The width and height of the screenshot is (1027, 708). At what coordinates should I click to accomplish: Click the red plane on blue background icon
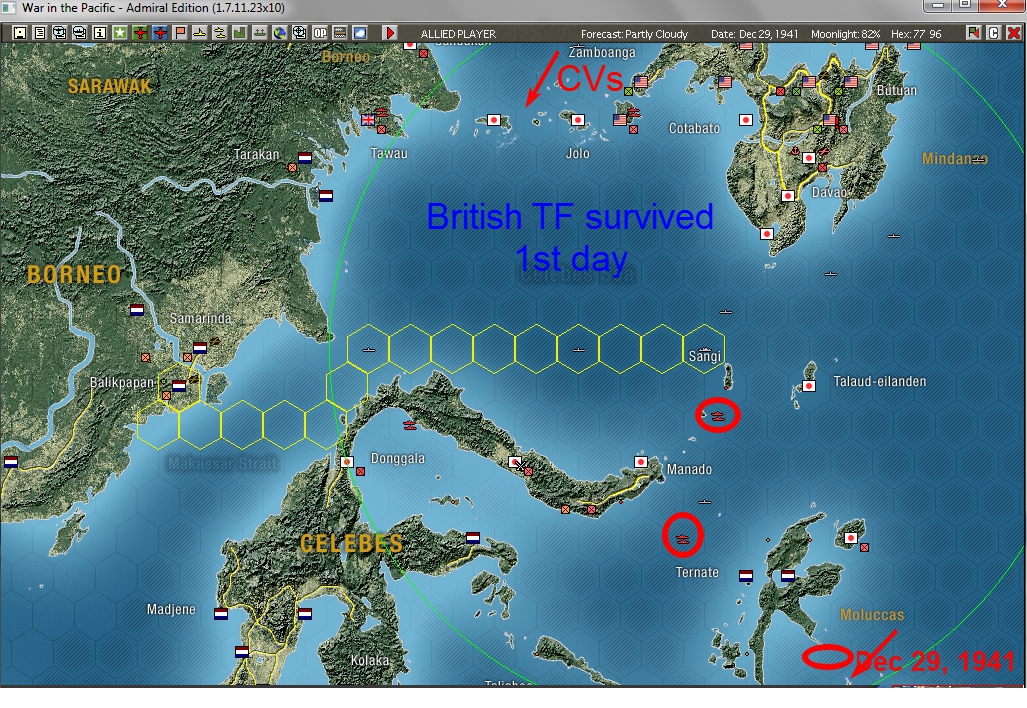click(160, 33)
